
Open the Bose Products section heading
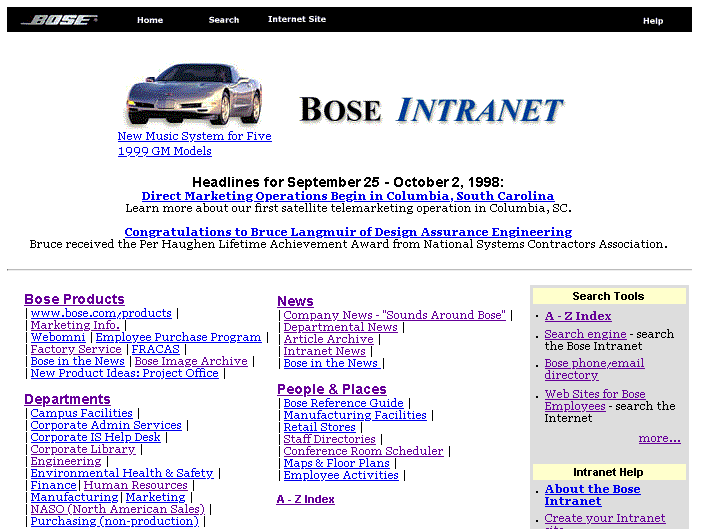tap(74, 299)
